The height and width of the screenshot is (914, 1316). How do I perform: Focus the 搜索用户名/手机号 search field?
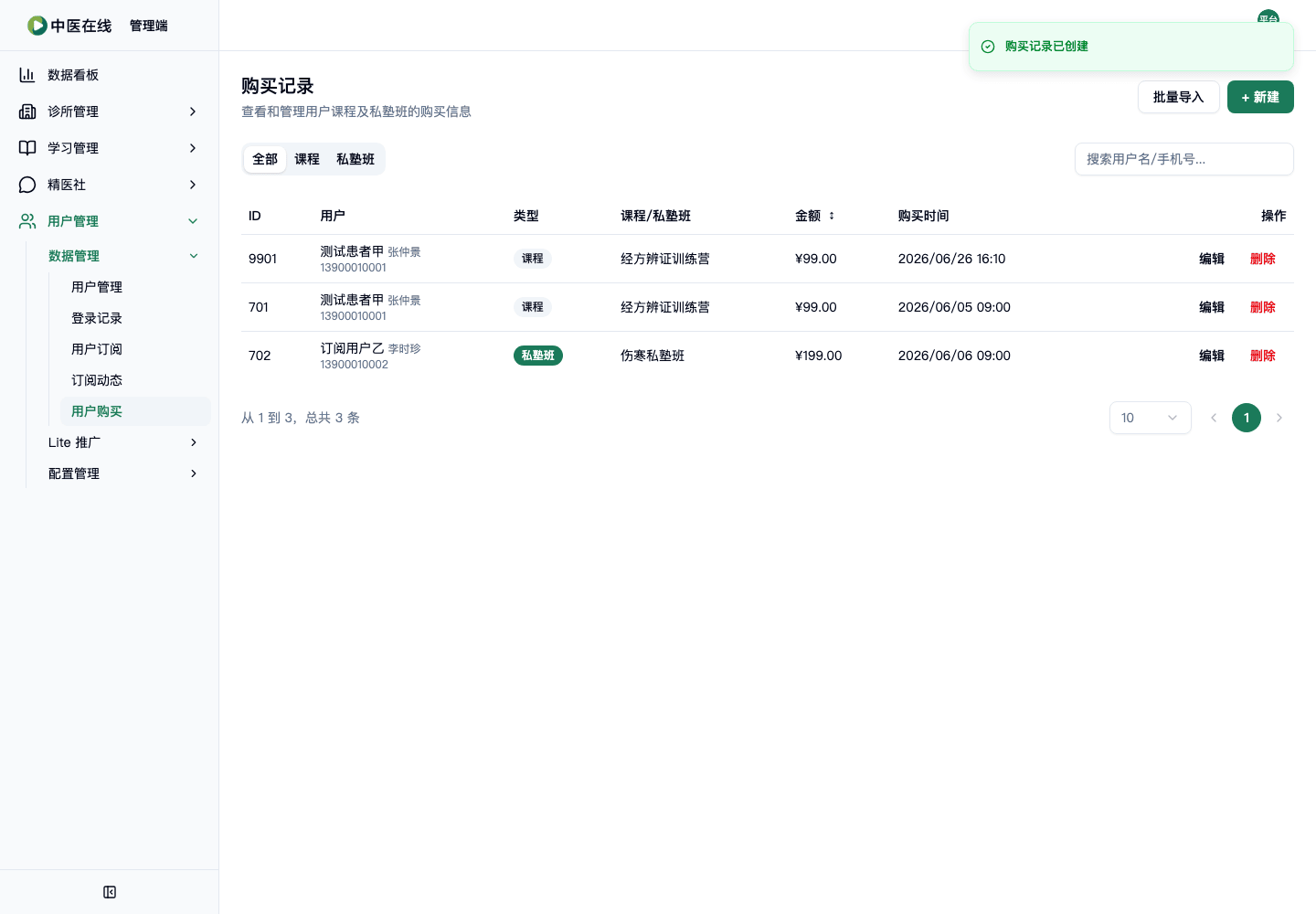[x=1183, y=159]
